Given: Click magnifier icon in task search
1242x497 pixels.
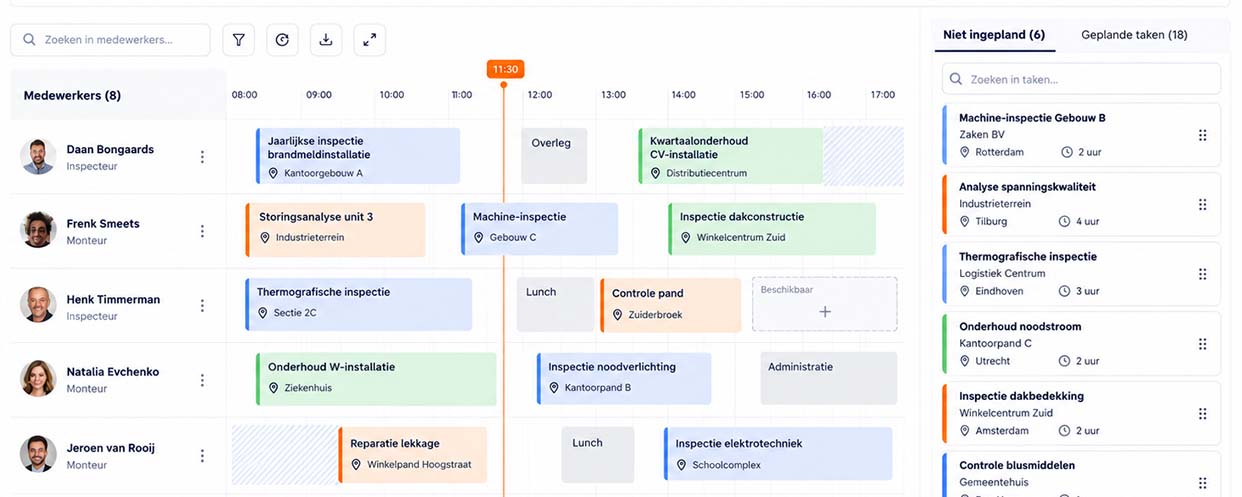Looking at the screenshot, I should tap(956, 79).
